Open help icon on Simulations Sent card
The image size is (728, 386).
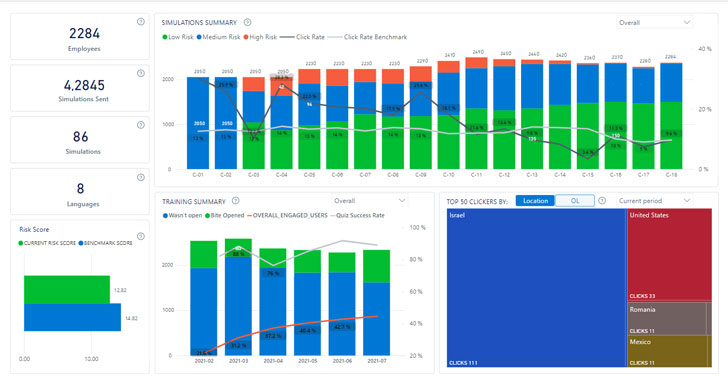(141, 73)
